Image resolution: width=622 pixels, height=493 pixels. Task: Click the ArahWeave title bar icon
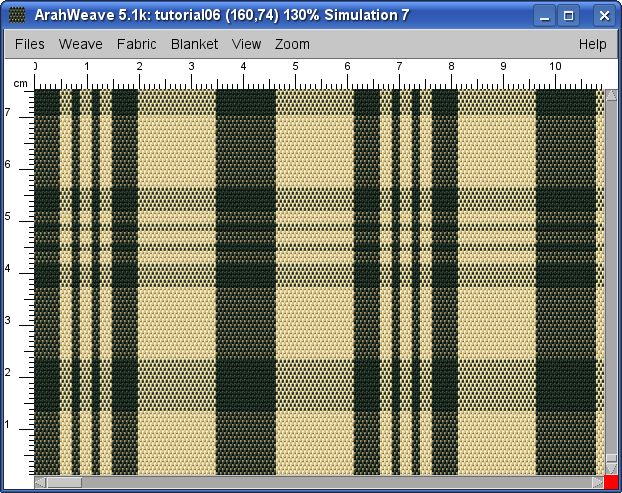17,15
